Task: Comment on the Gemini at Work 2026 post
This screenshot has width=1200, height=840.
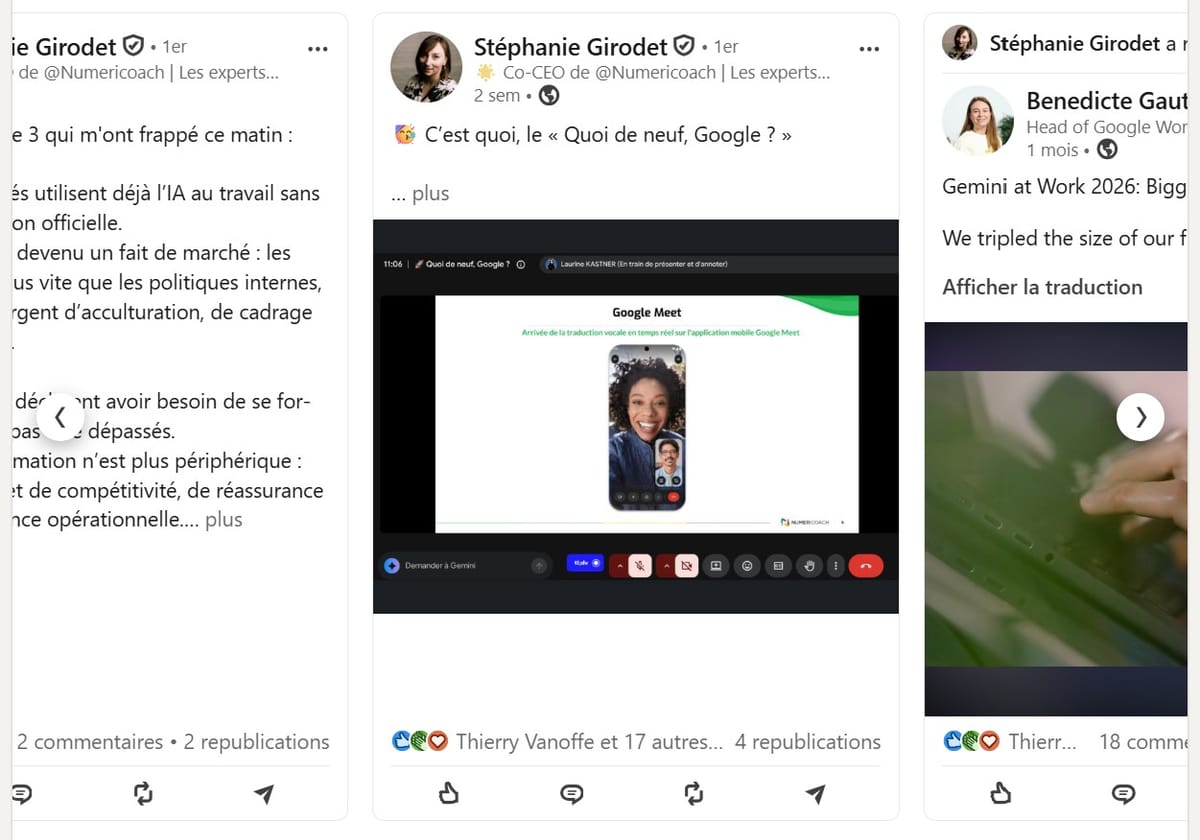Action: (x=1123, y=794)
